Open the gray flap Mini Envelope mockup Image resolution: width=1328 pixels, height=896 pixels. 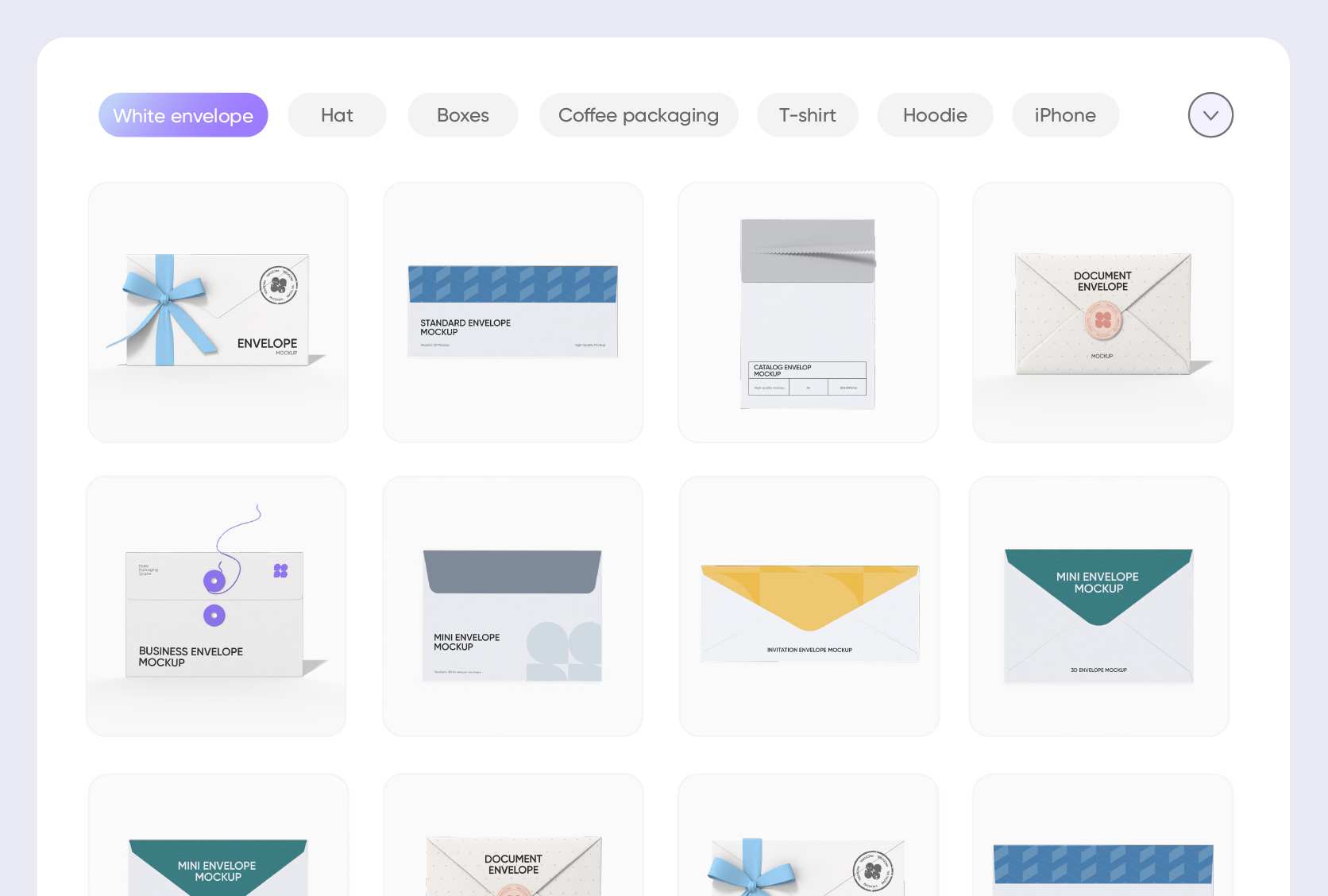(x=512, y=606)
